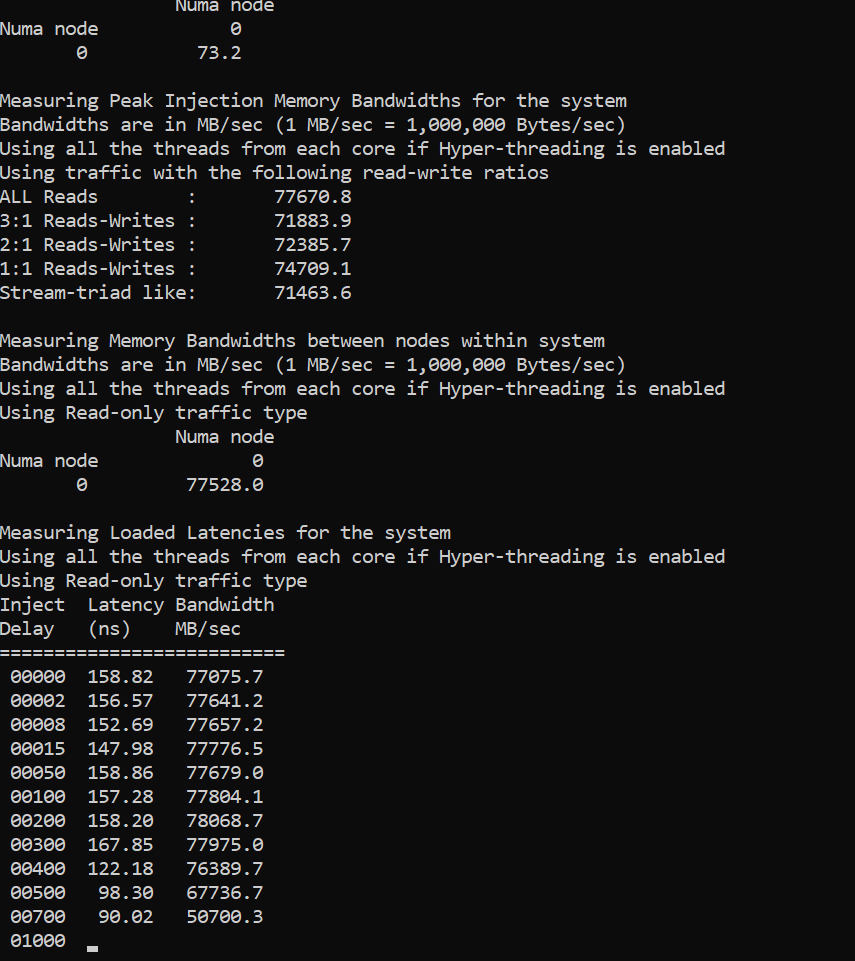Select the bandwidth value 50700.3
Viewport: 855px width, 961px height.
pos(225,916)
